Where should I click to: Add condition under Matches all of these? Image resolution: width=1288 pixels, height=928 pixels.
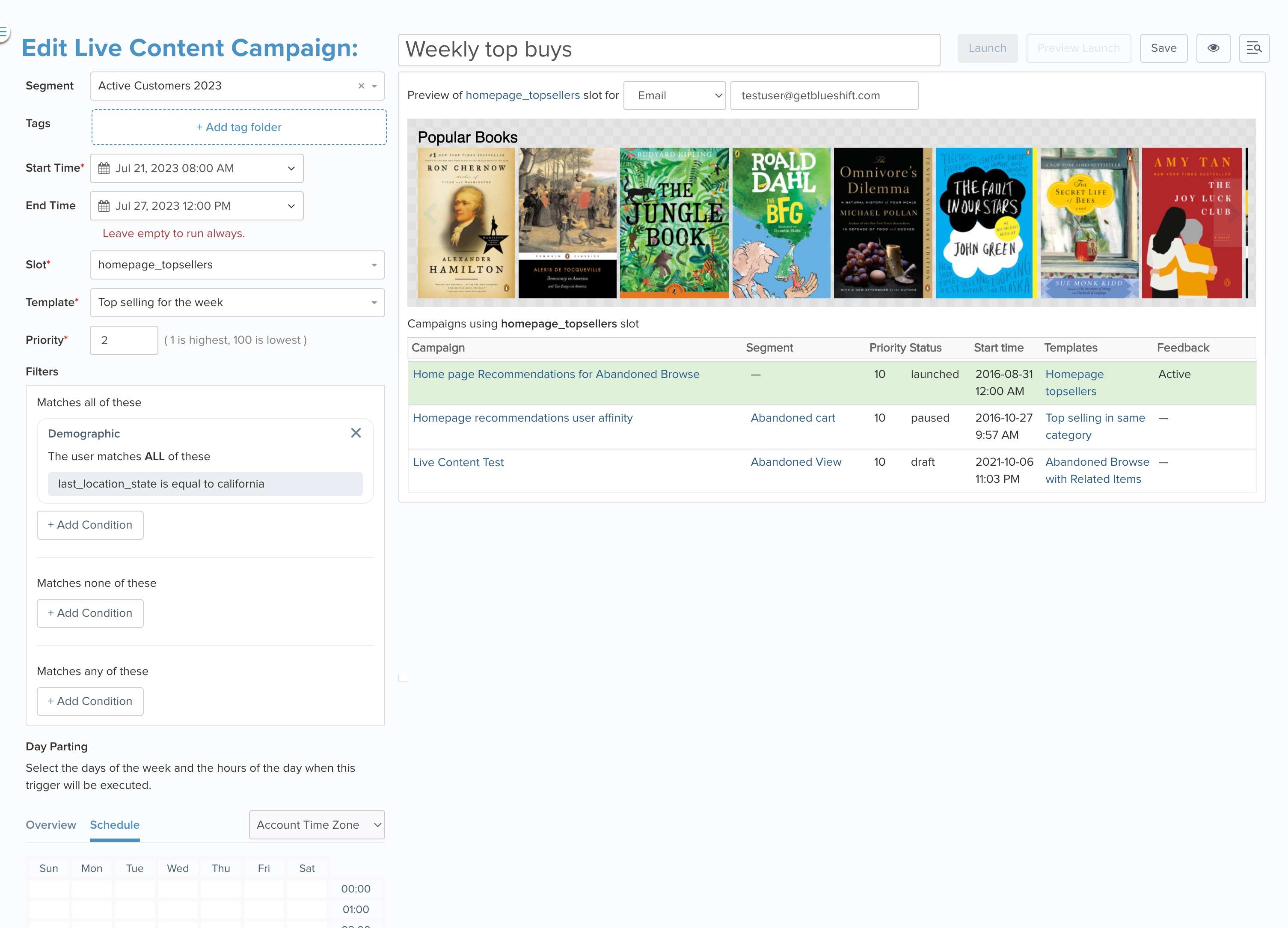[90, 525]
